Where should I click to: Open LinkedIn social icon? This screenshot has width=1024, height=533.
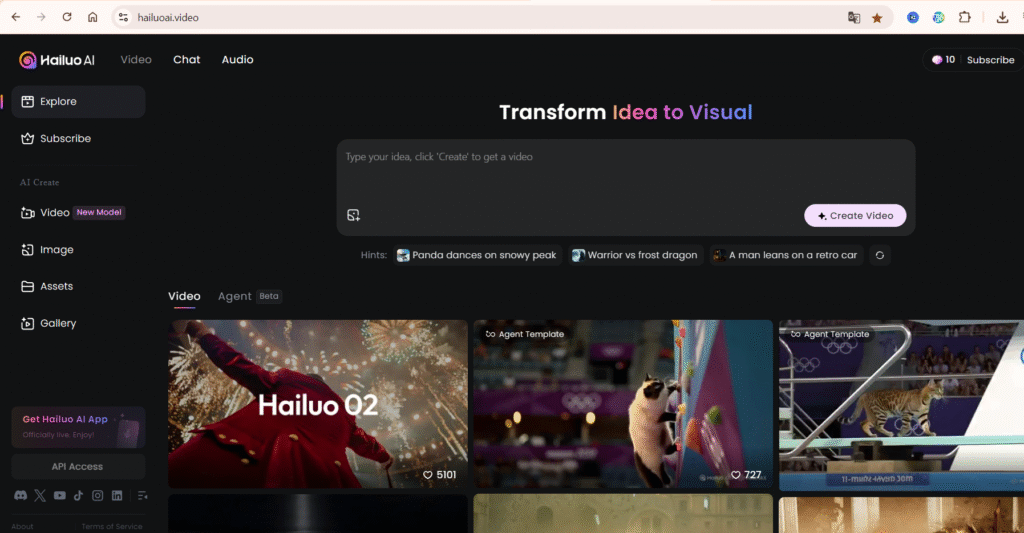117,496
